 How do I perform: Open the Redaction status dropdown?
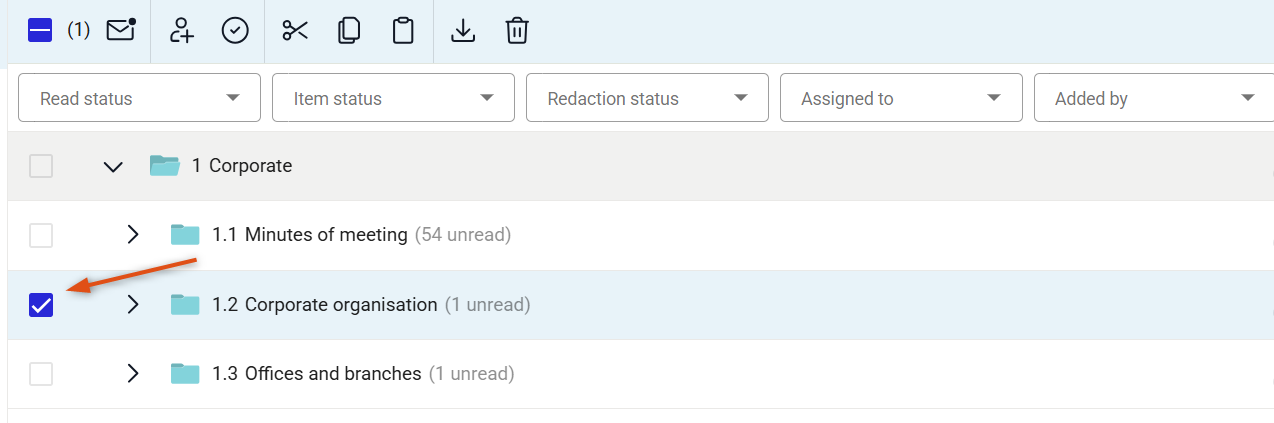pos(647,98)
